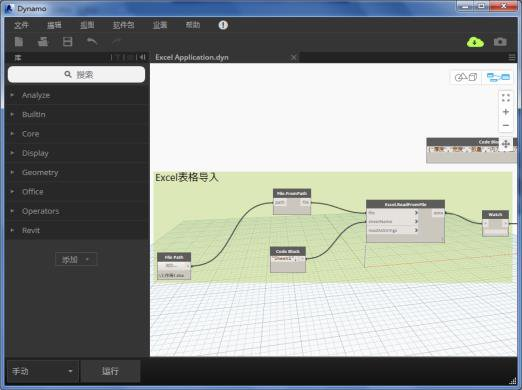522x390 pixels.
Task: Expand the Core library category
Action: (77, 134)
